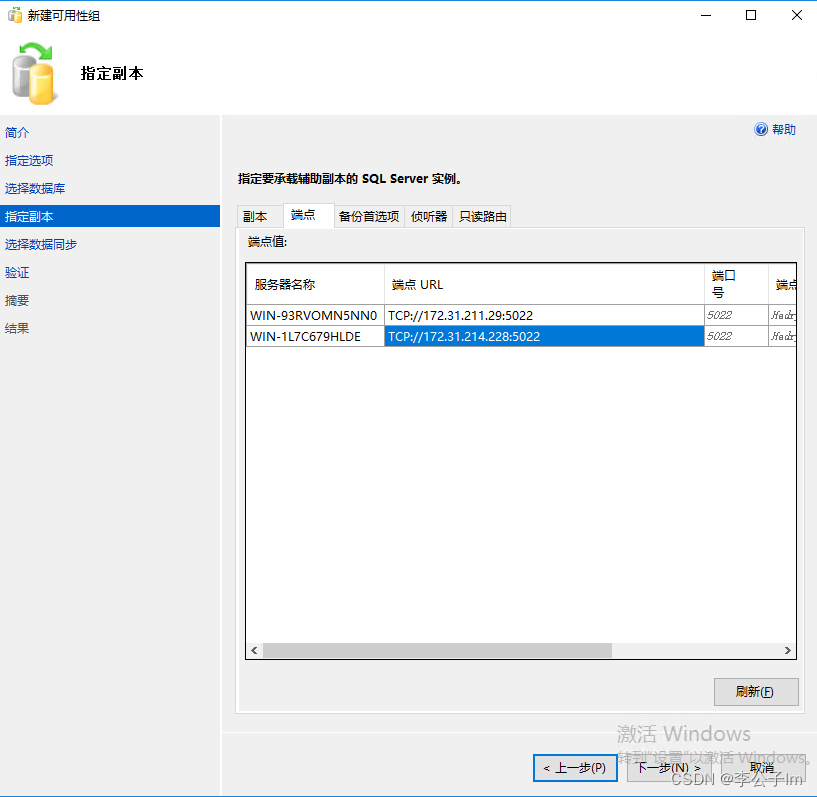Click the 下一步(N) next button
Viewport: 817px width, 797px height.
(669, 768)
